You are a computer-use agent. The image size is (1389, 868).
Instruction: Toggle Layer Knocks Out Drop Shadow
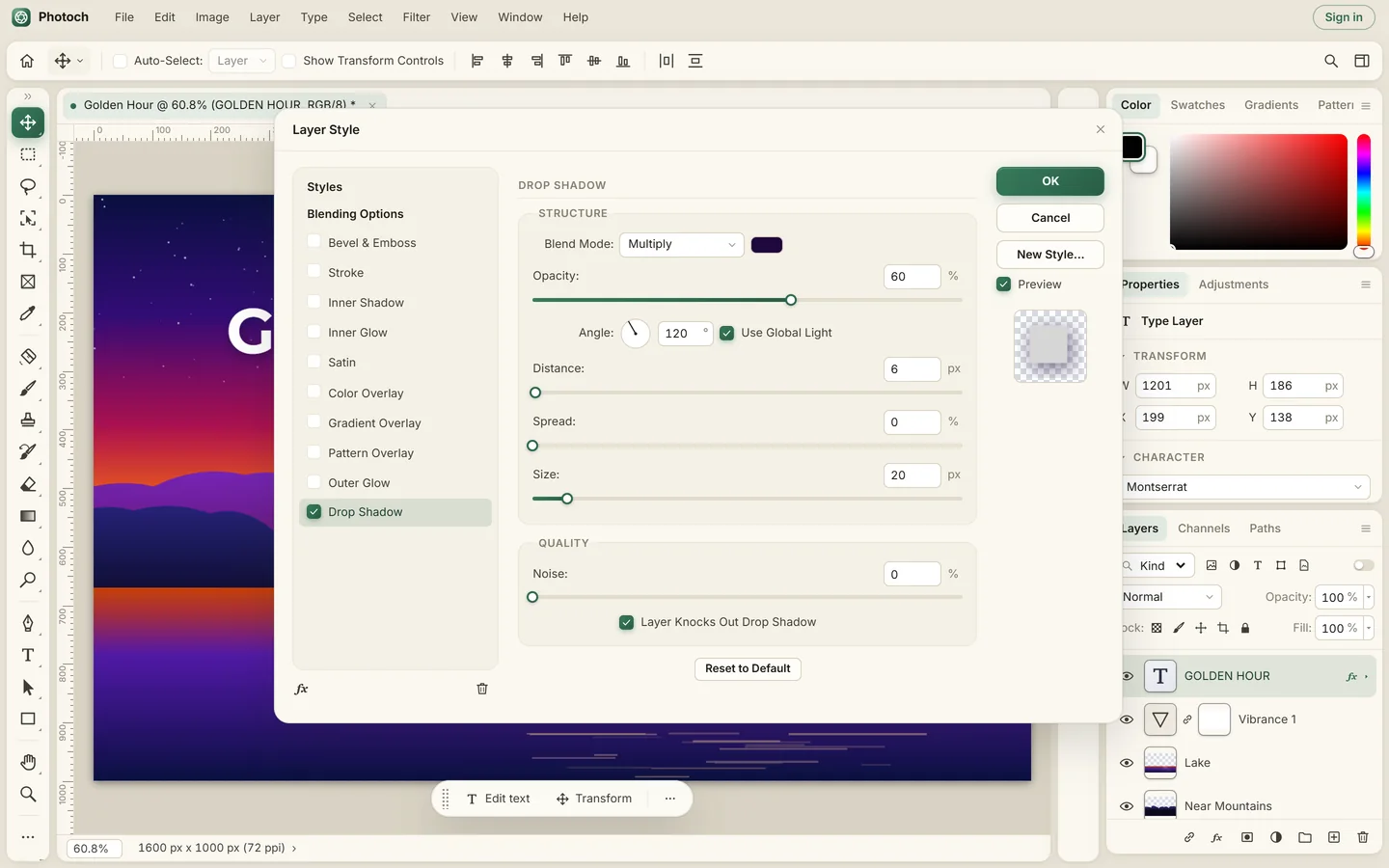[627, 622]
